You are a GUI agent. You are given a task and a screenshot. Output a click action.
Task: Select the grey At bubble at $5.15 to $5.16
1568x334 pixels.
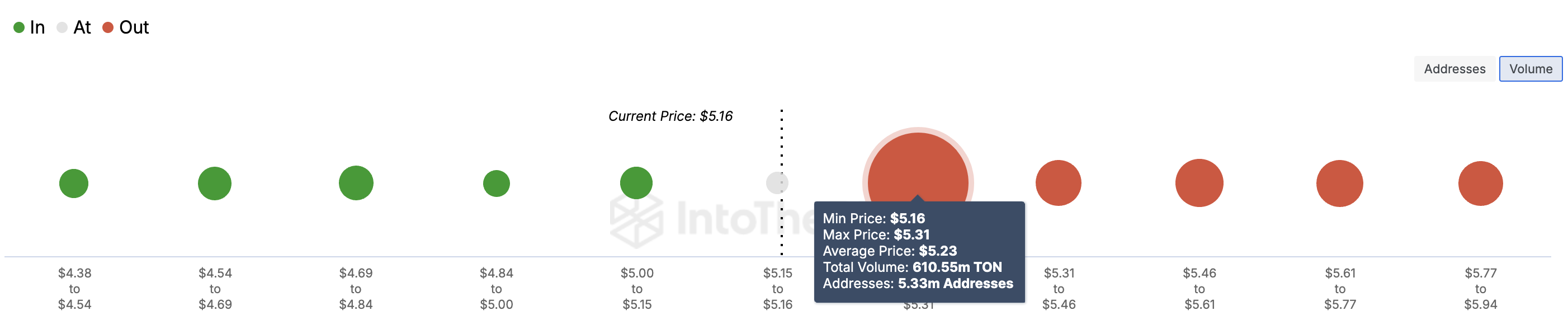777,183
